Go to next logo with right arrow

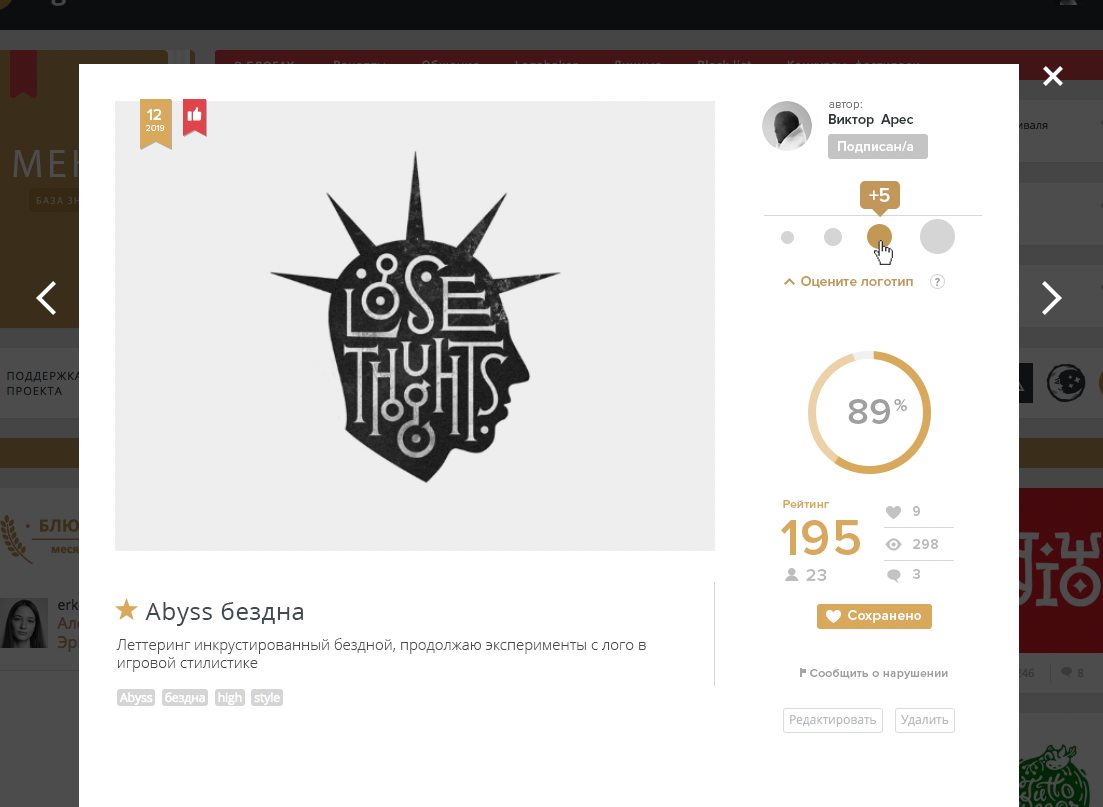click(1051, 298)
